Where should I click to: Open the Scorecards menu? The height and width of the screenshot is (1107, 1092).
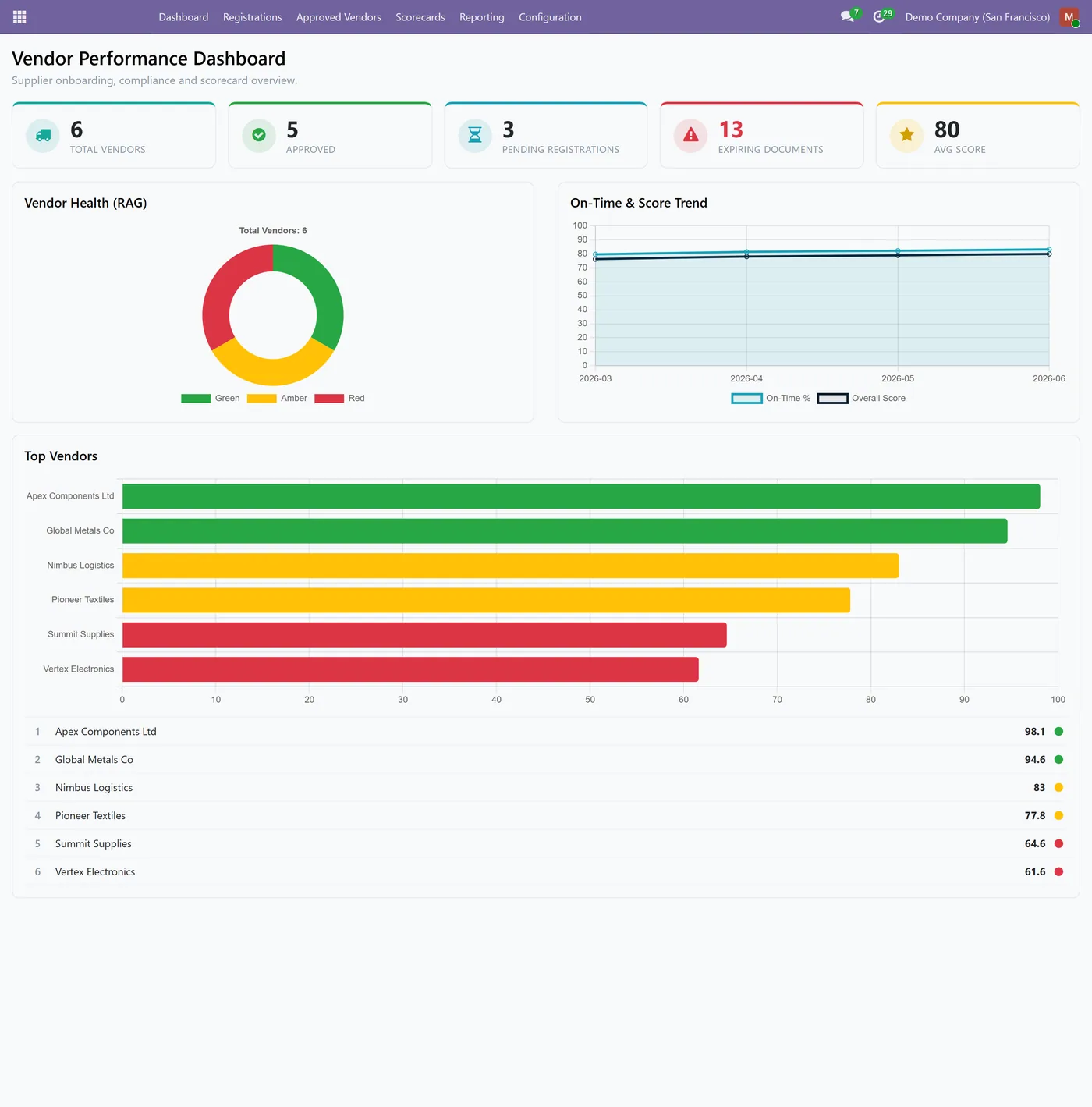420,16
